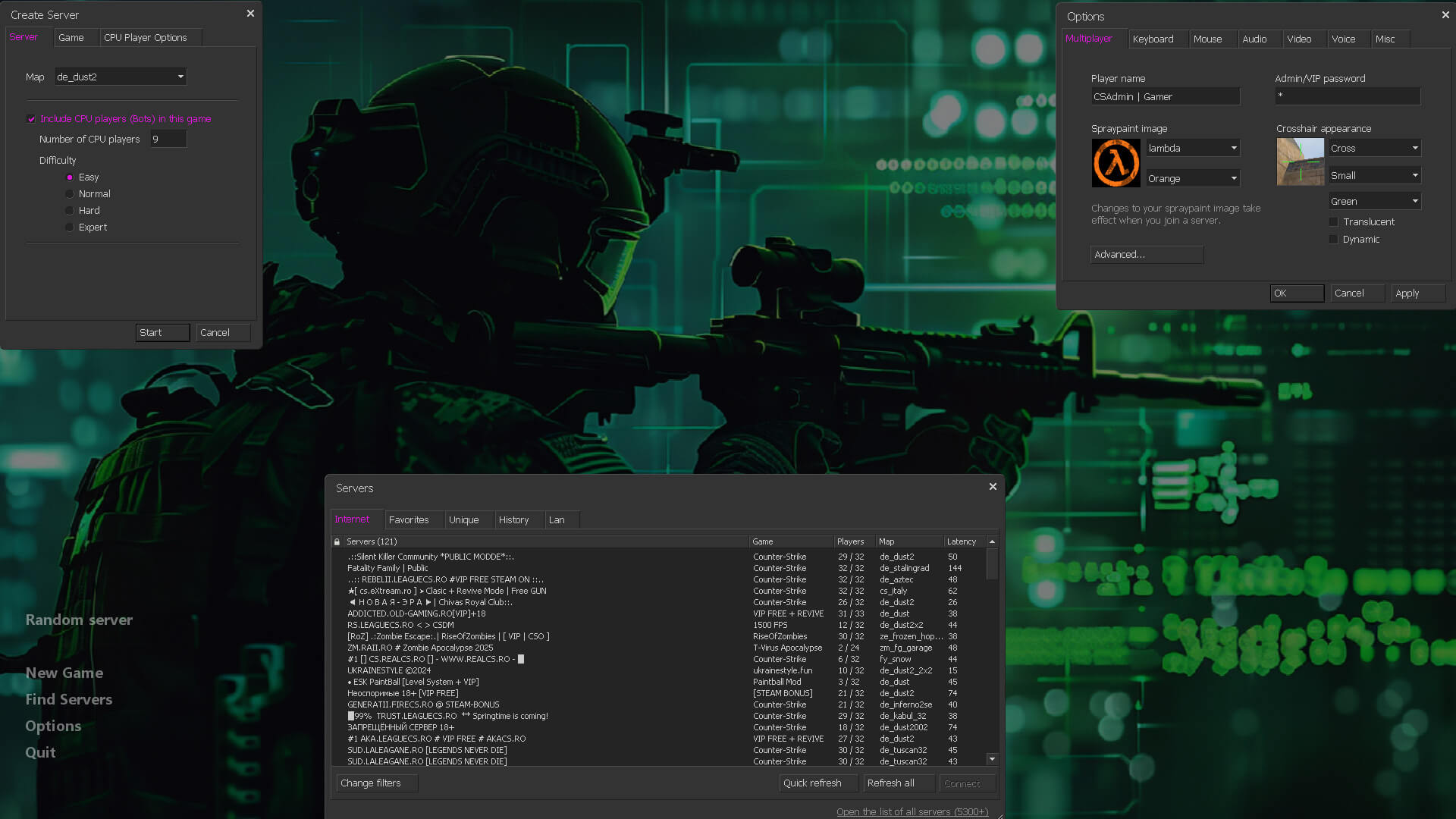1456x819 pixels.
Task: Click the scroll up arrow in server list
Action: click(x=992, y=541)
